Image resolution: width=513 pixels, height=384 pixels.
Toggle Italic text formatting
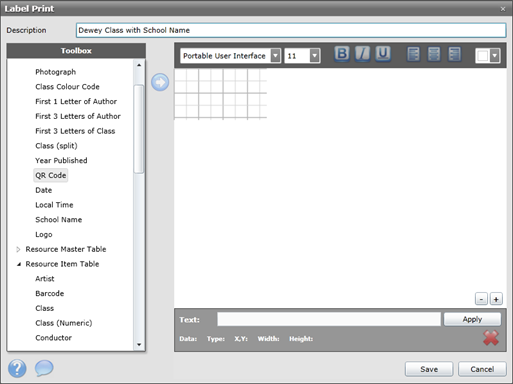pyautogui.click(x=362, y=54)
